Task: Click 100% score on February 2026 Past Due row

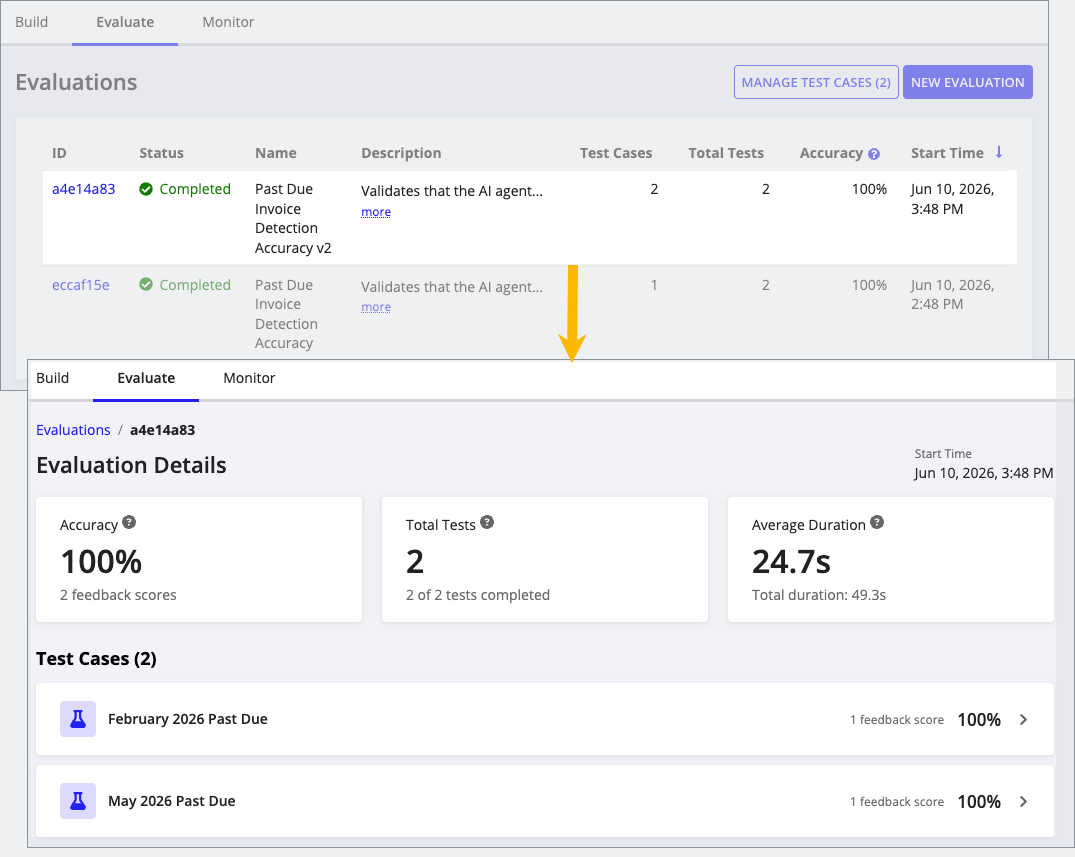Action: (979, 719)
